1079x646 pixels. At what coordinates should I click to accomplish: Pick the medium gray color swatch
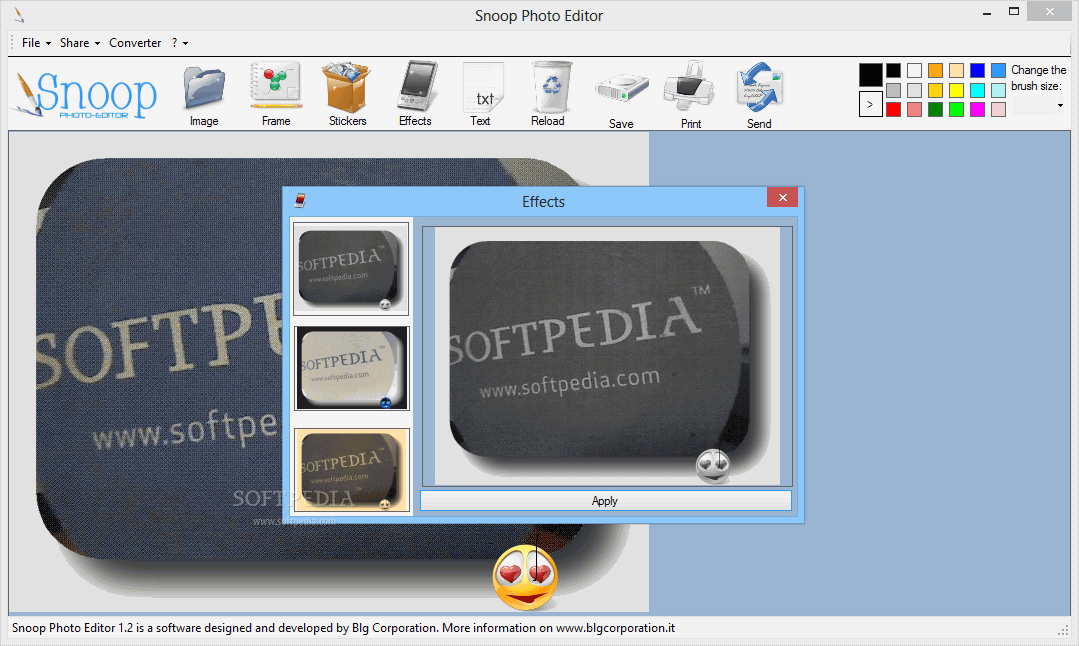click(x=893, y=90)
